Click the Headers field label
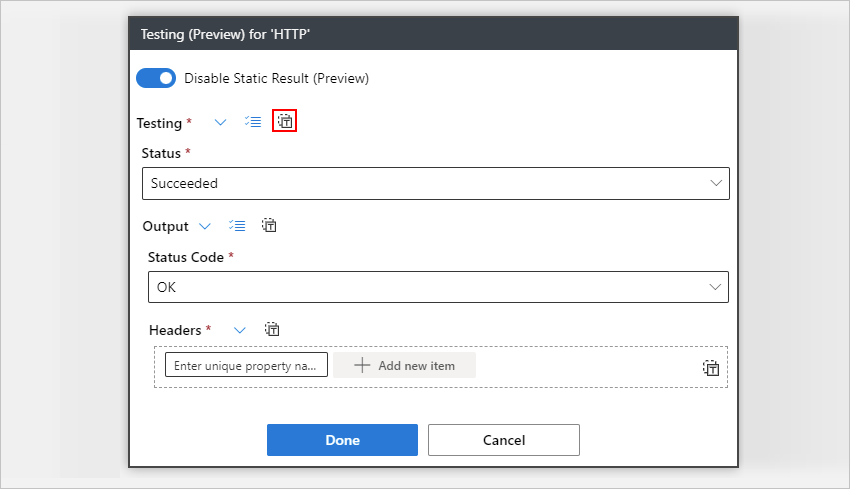 (x=176, y=329)
